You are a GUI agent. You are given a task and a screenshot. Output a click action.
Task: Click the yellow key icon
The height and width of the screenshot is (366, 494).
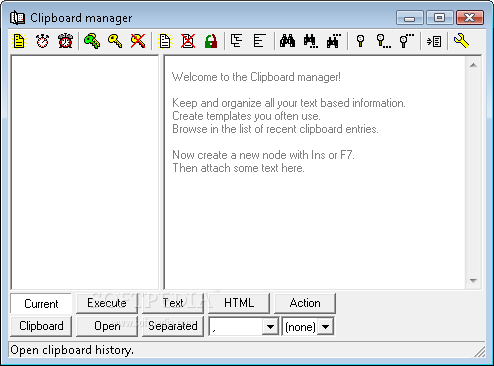pos(115,41)
